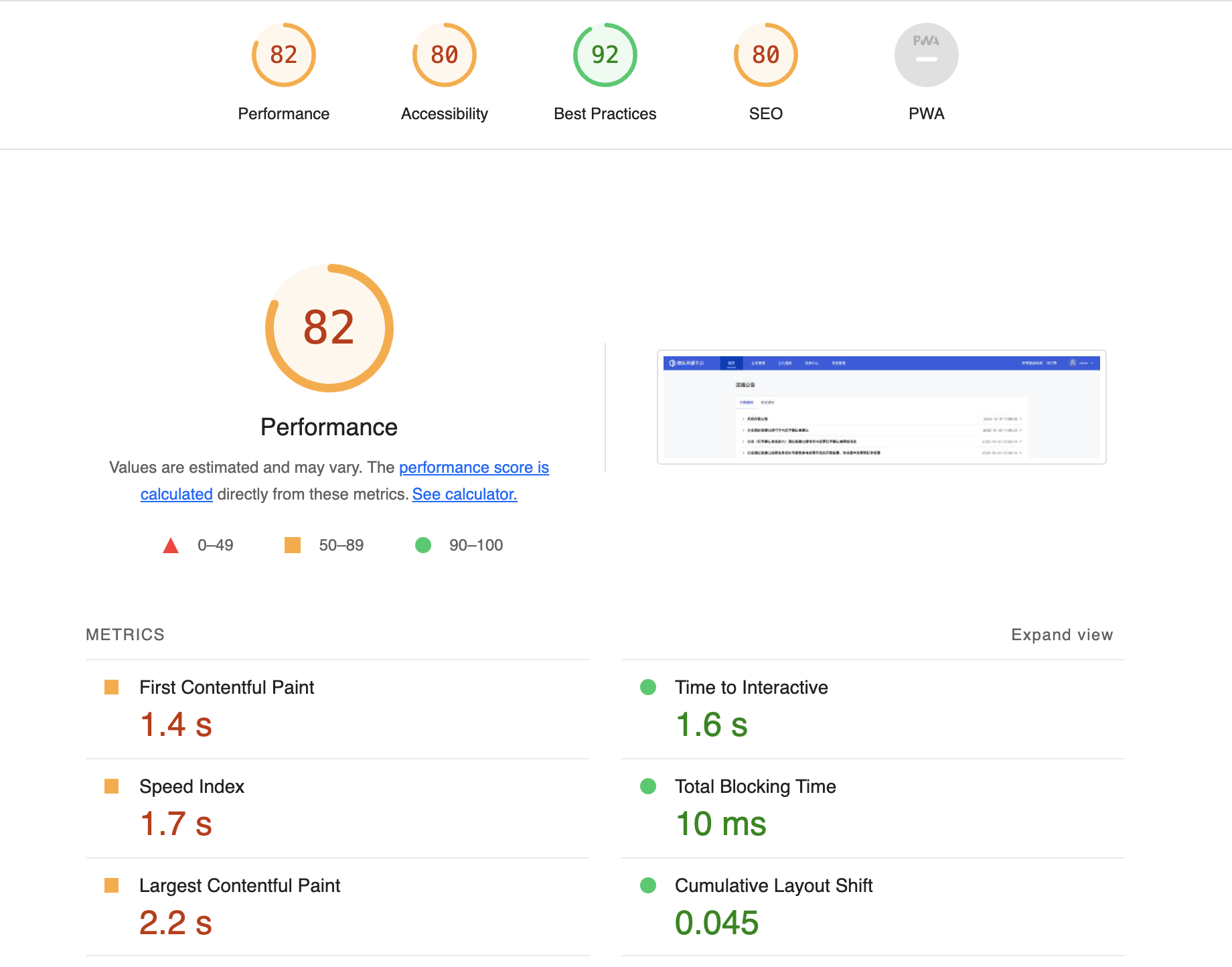Jump to Best Practices section label

tap(605, 114)
